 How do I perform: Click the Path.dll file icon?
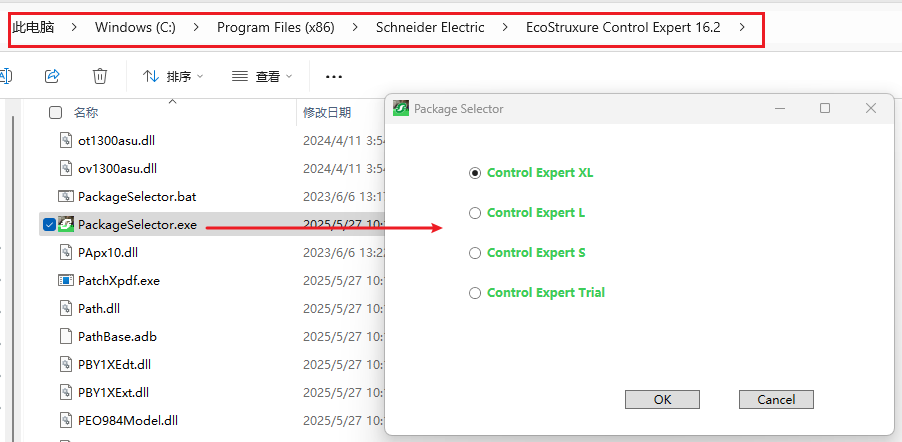click(x=66, y=308)
